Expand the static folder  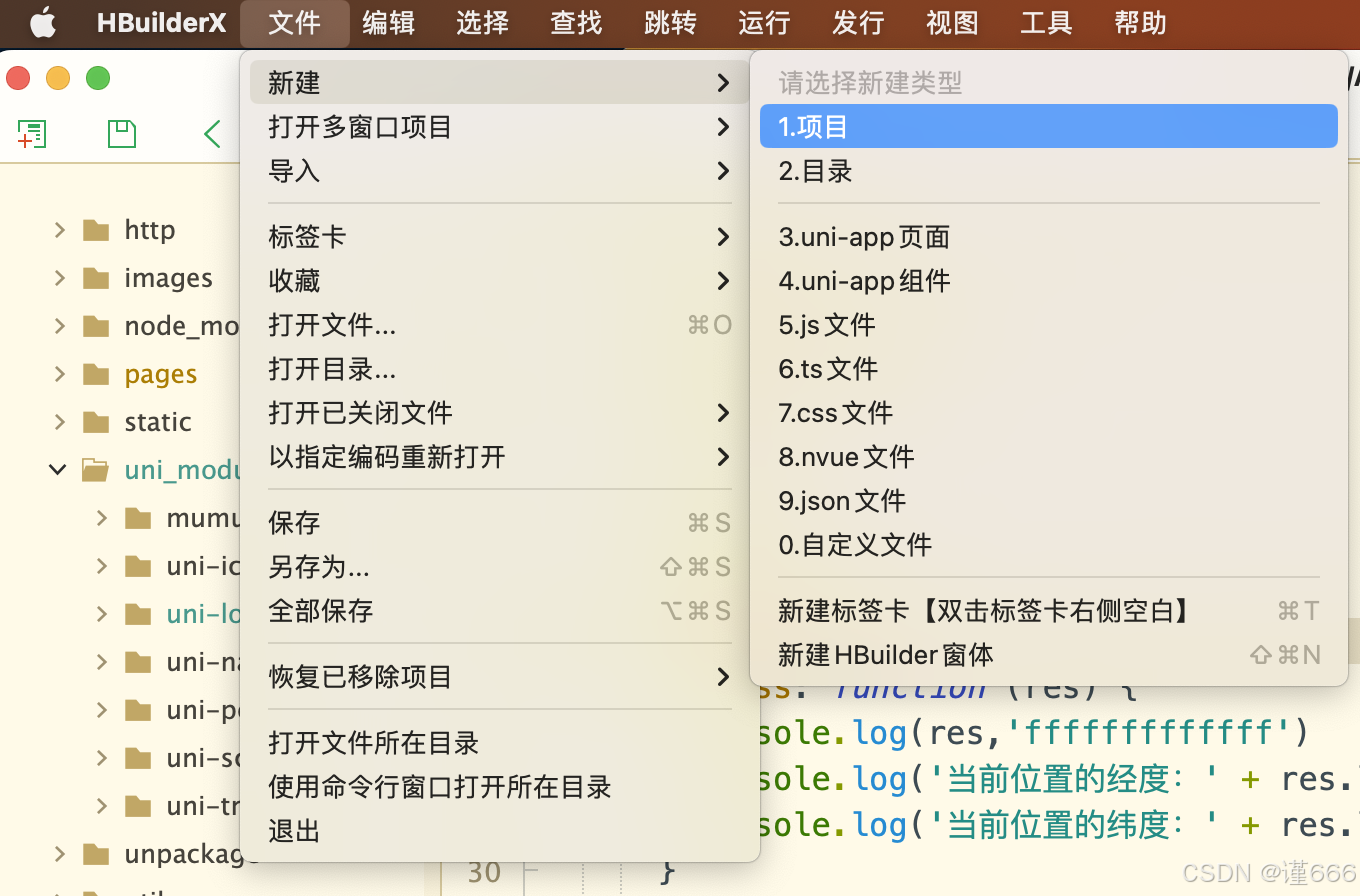click(60, 422)
